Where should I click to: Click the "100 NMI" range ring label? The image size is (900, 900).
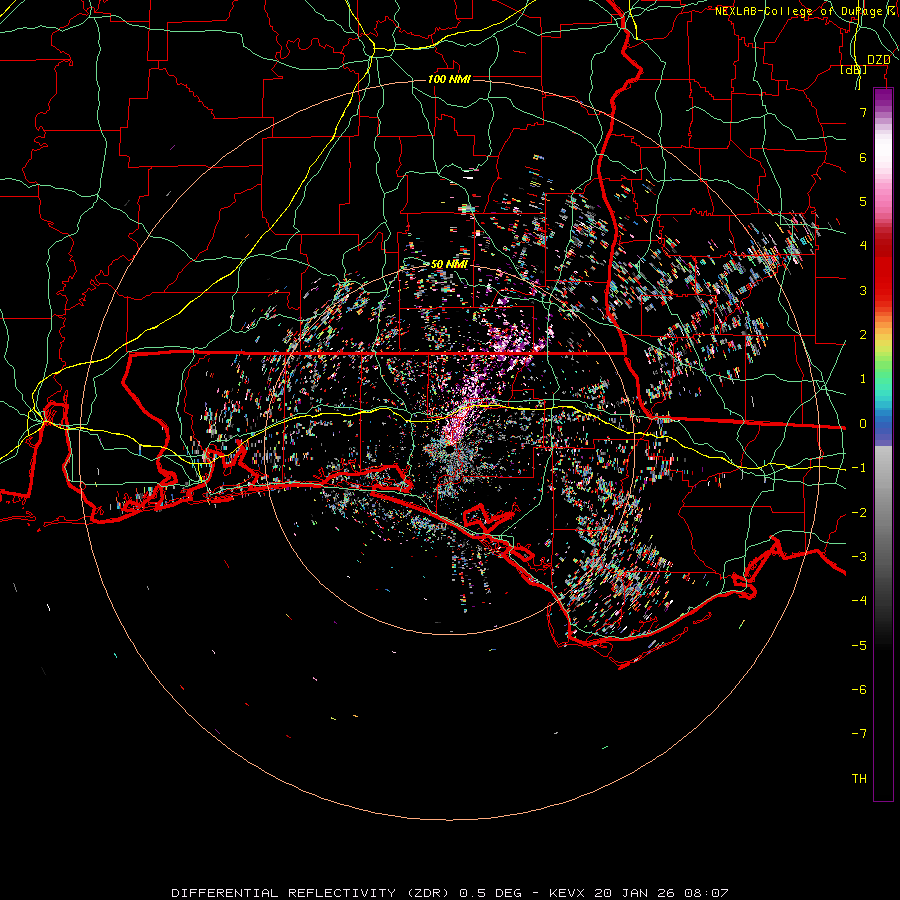click(x=449, y=79)
